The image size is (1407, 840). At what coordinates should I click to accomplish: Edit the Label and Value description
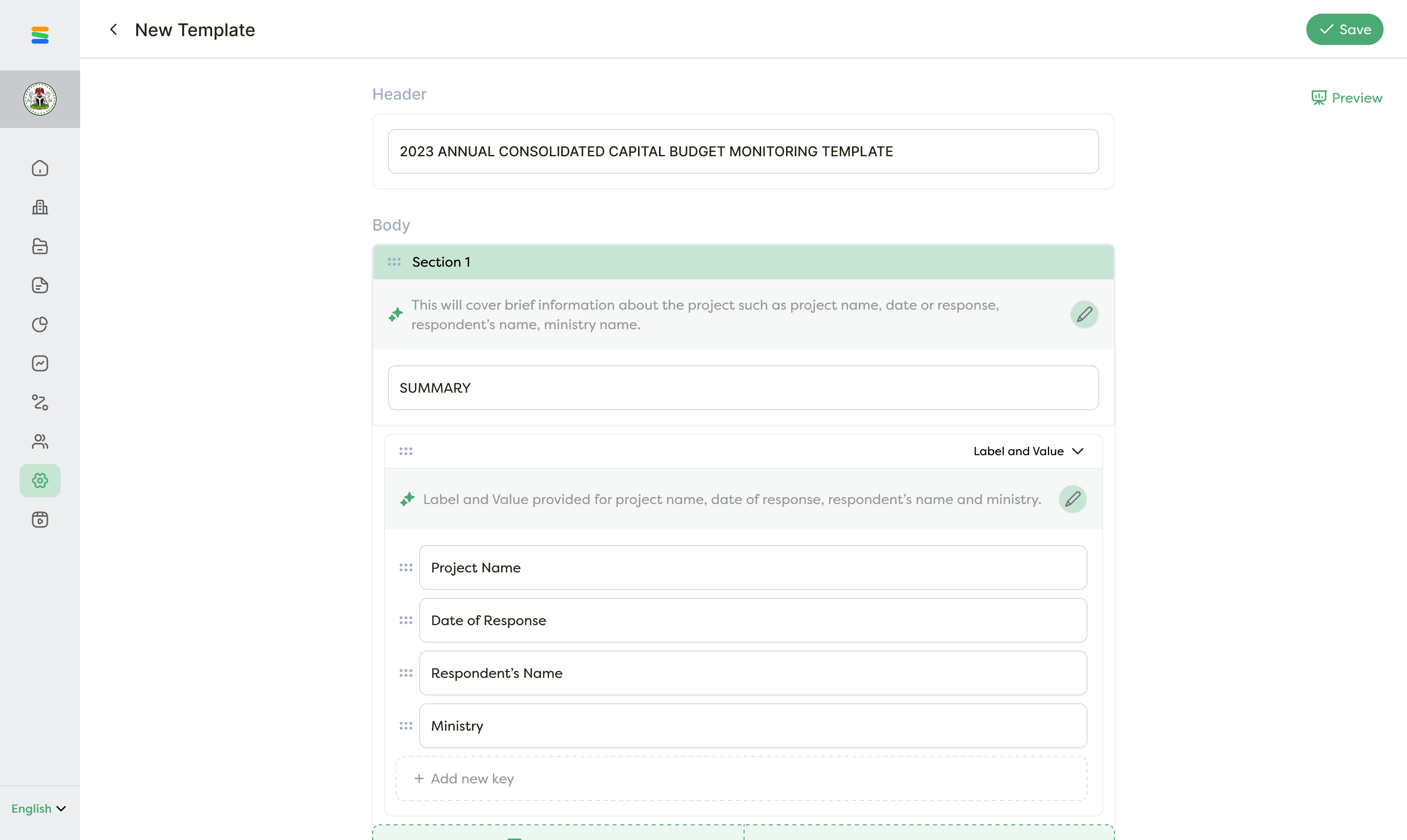(1072, 499)
